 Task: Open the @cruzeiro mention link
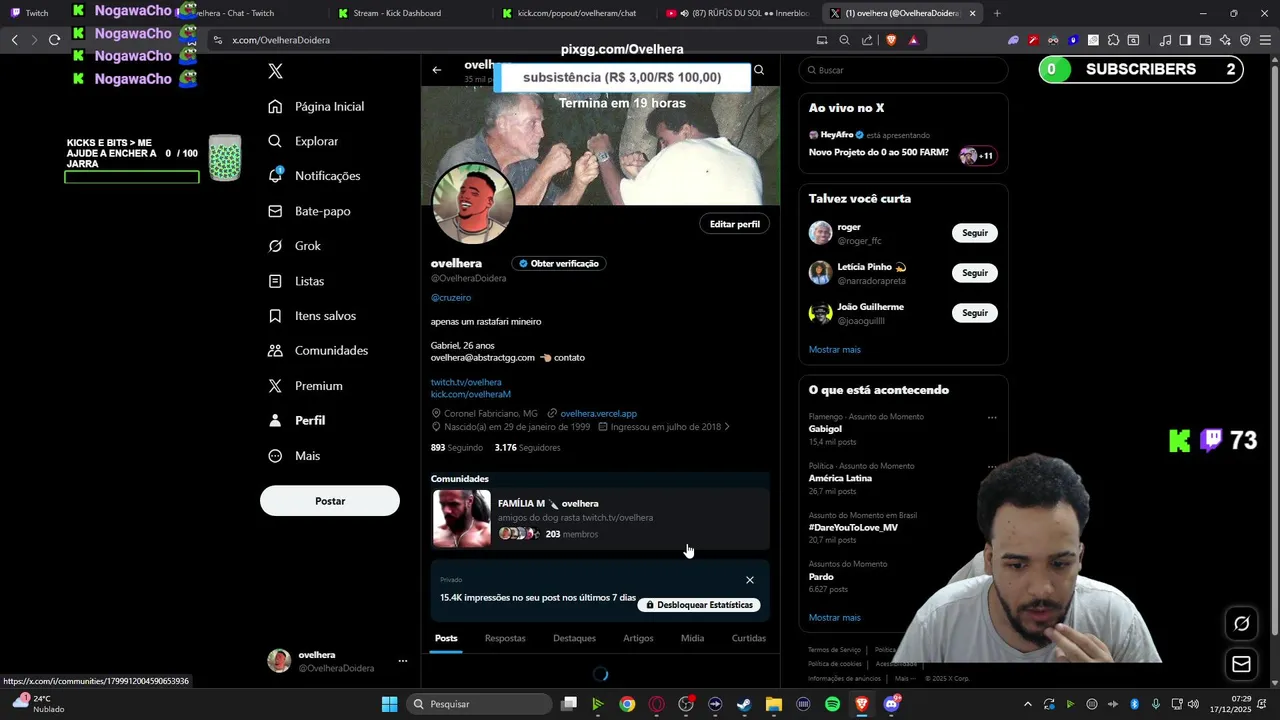tap(451, 298)
